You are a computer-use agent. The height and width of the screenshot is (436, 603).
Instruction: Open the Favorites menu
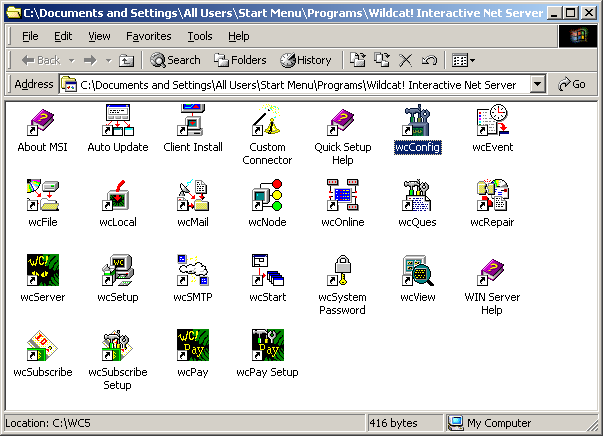(148, 37)
